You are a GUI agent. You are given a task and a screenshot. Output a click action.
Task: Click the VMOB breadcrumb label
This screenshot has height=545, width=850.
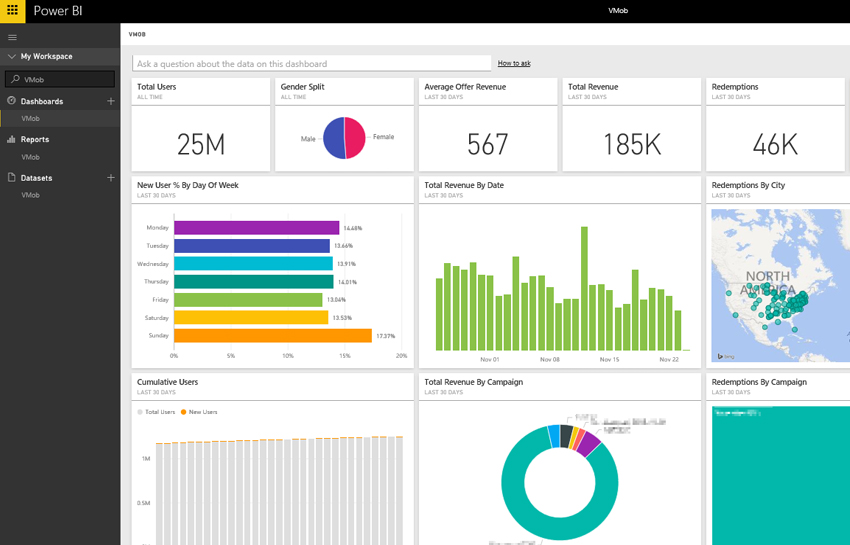point(137,34)
